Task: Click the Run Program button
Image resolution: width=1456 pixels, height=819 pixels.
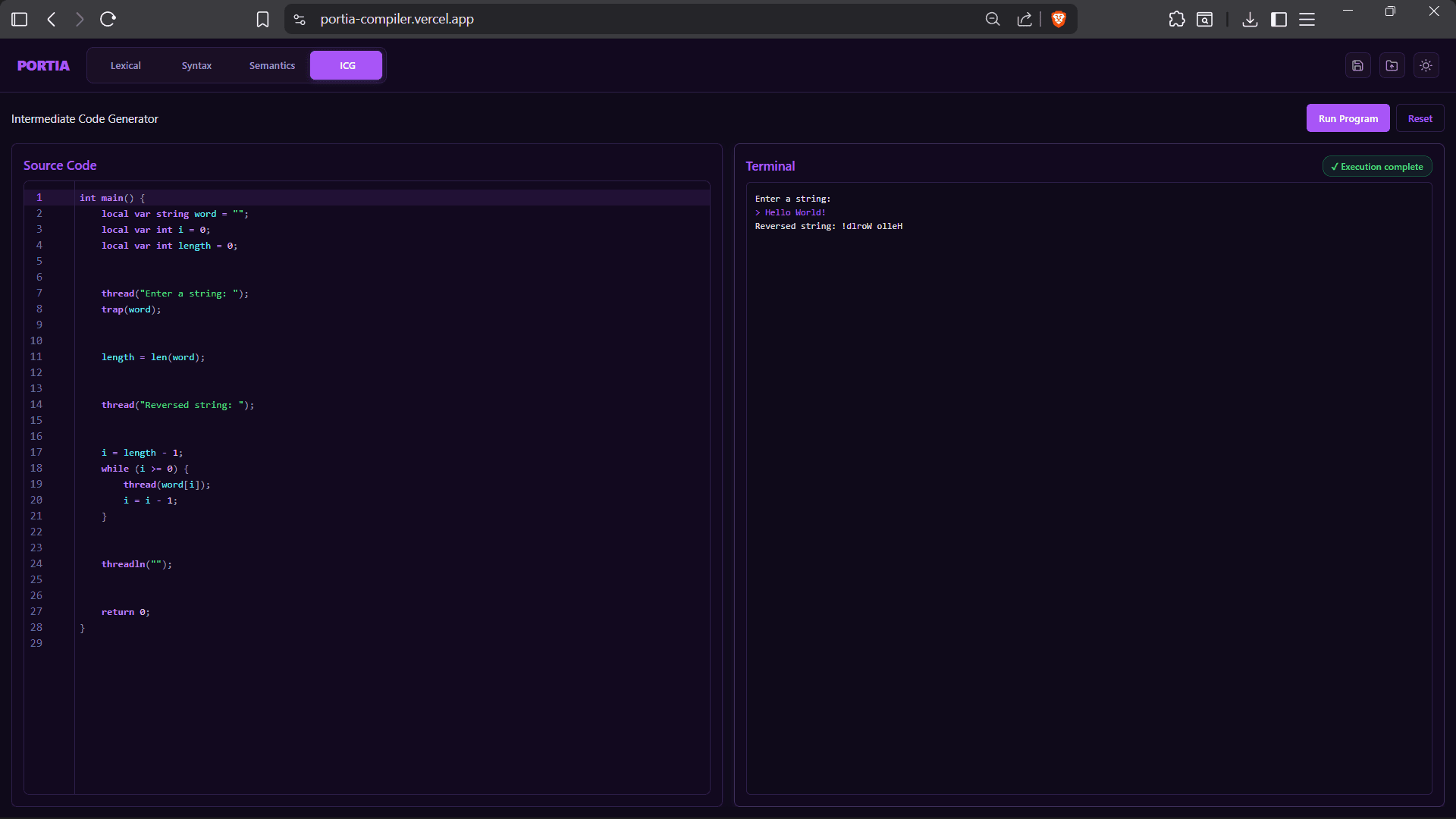Action: coord(1348,118)
